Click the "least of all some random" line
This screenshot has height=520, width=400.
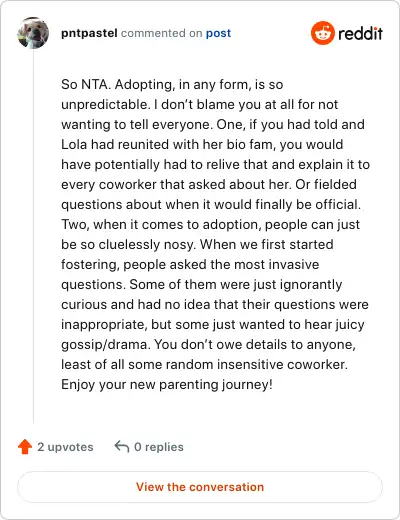204,364
